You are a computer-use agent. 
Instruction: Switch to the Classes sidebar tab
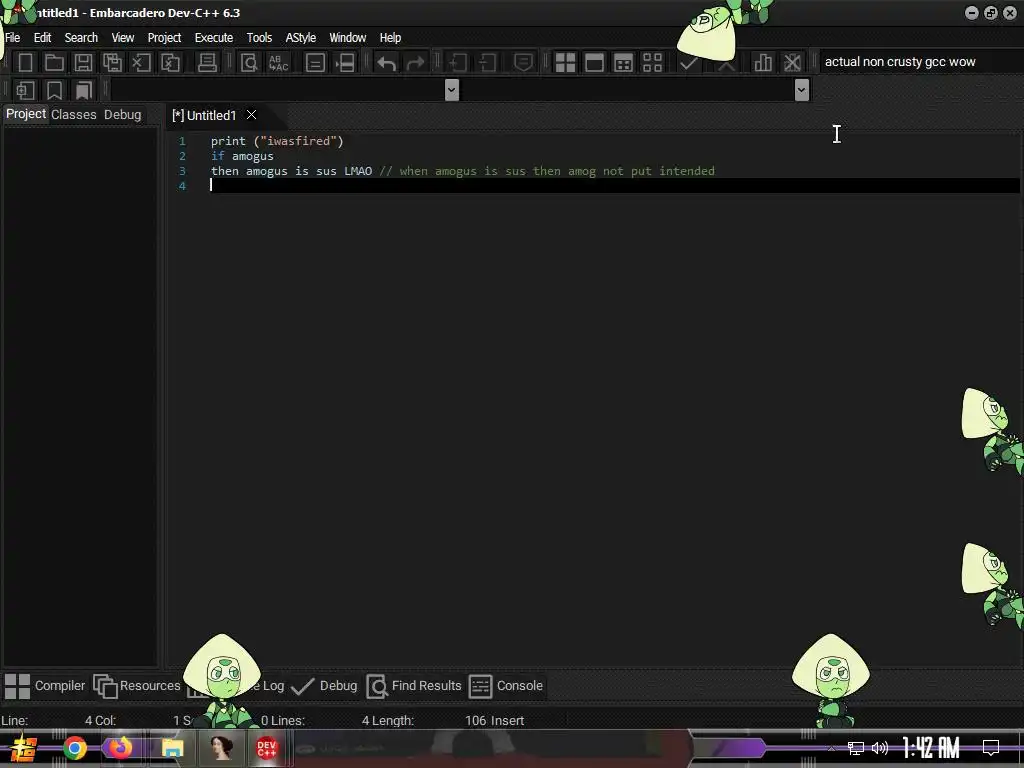coord(74,115)
